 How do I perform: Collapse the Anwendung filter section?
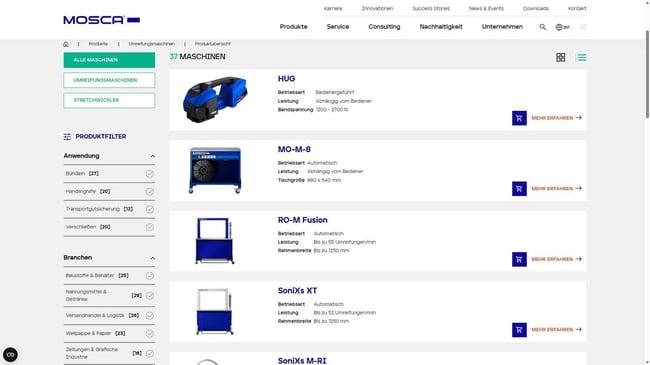pyautogui.click(x=153, y=156)
